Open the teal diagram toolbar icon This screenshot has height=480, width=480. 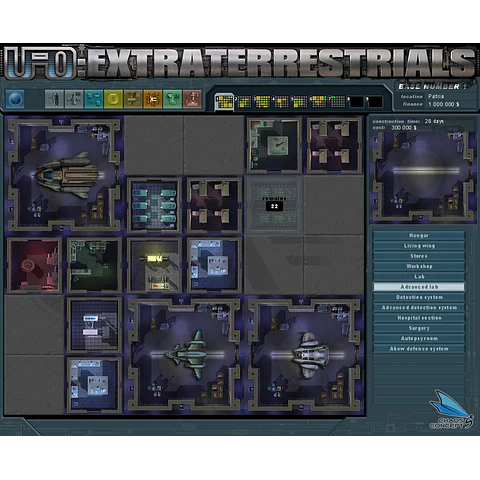pos(94,99)
